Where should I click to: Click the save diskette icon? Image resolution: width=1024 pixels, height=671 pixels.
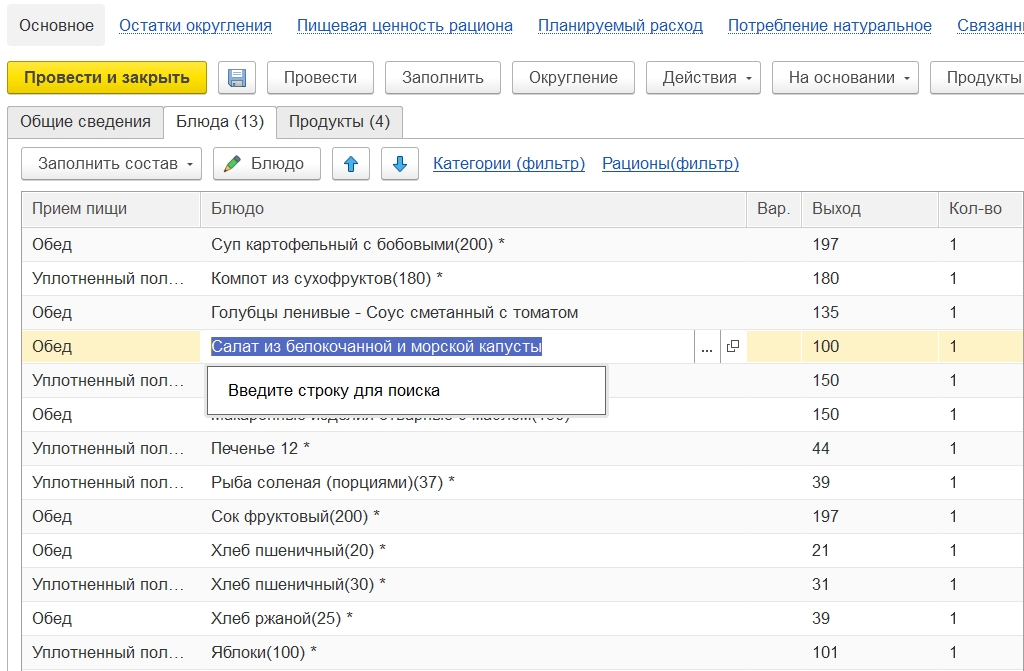point(237,78)
